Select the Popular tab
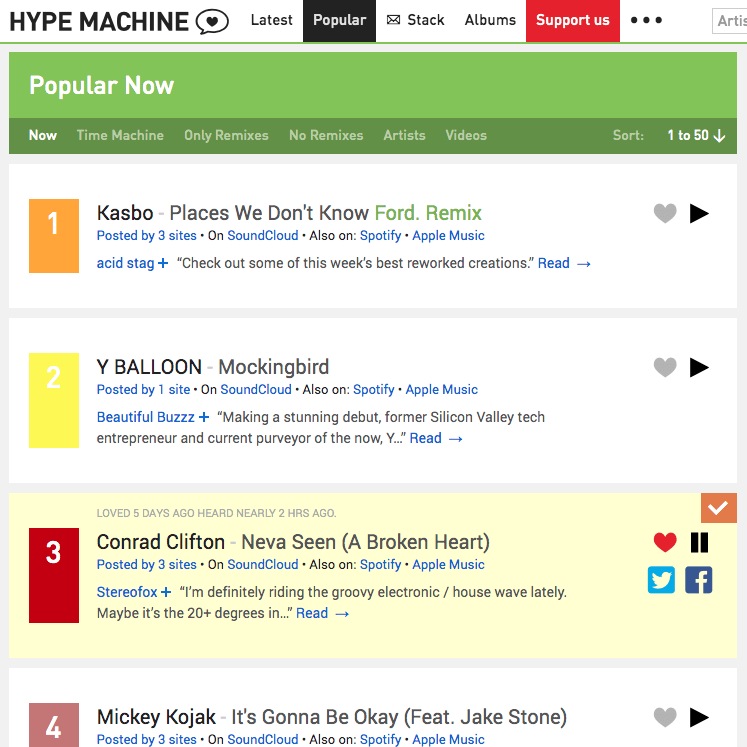The height and width of the screenshot is (747, 747). click(x=339, y=20)
